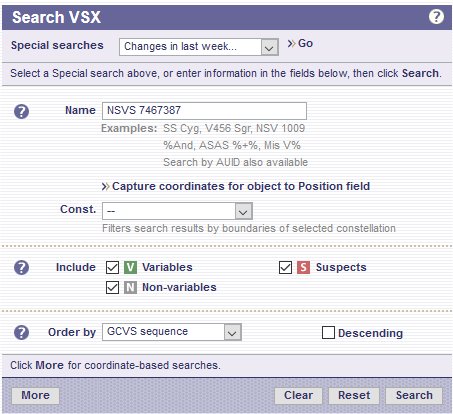The width and height of the screenshot is (453, 414).
Task: Click the More button
Action: (x=35, y=395)
